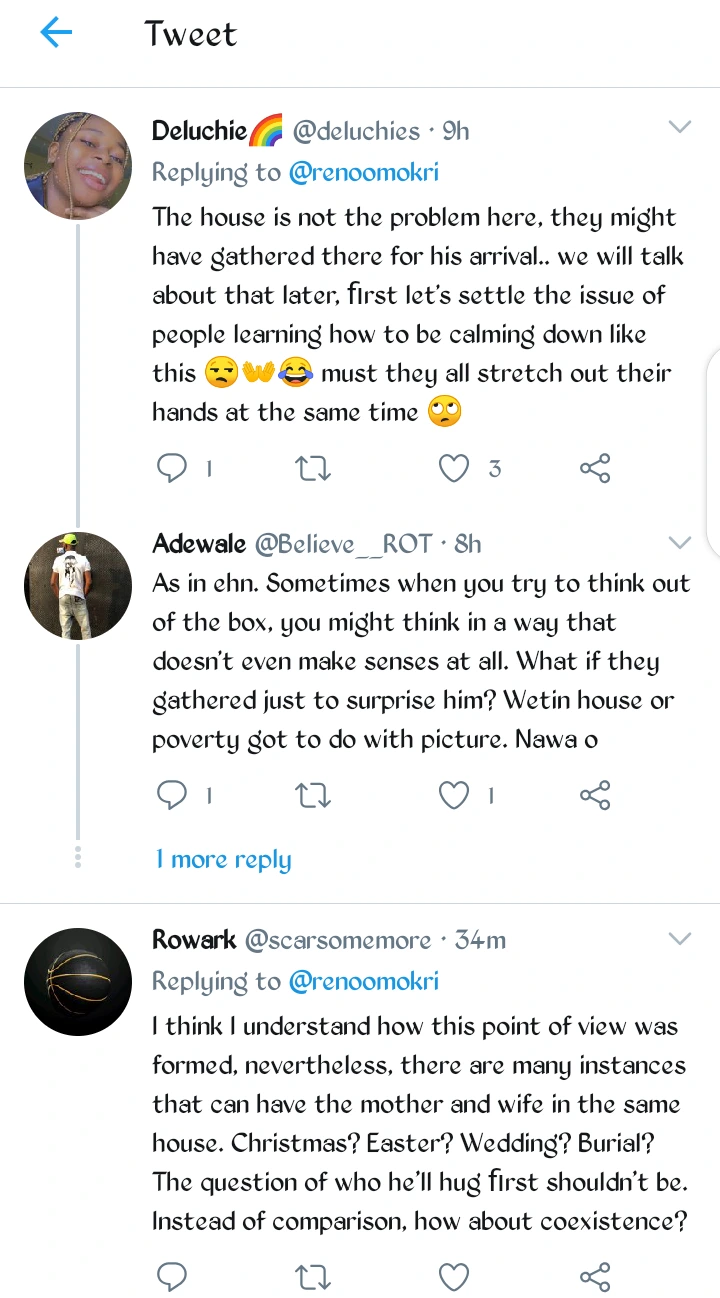Reply to Deluchie's tweet via the comment icon
This screenshot has height=1298, width=720.
point(173,468)
